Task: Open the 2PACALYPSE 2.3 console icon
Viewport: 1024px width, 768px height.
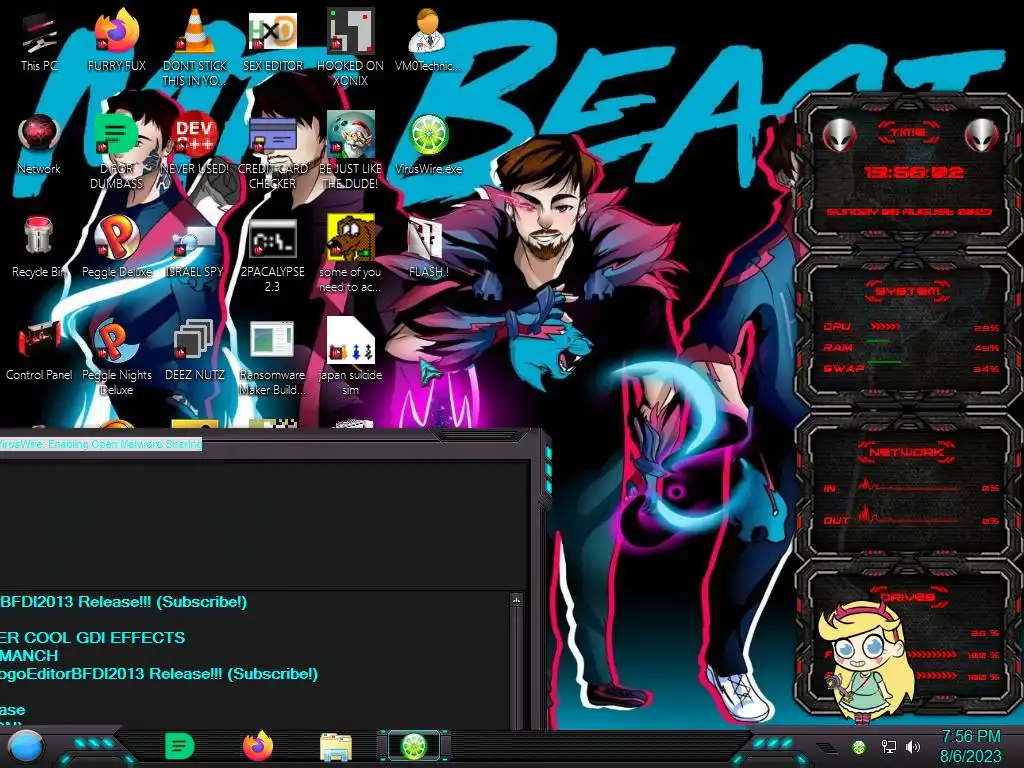Action: coord(272,254)
